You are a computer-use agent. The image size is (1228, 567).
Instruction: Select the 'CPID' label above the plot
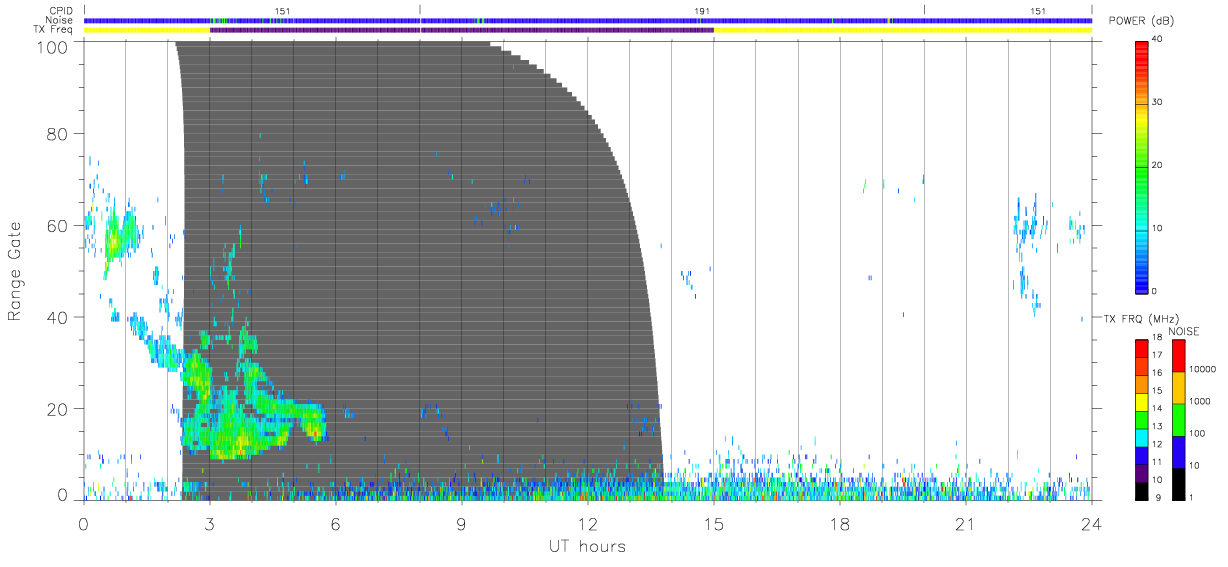point(61,11)
